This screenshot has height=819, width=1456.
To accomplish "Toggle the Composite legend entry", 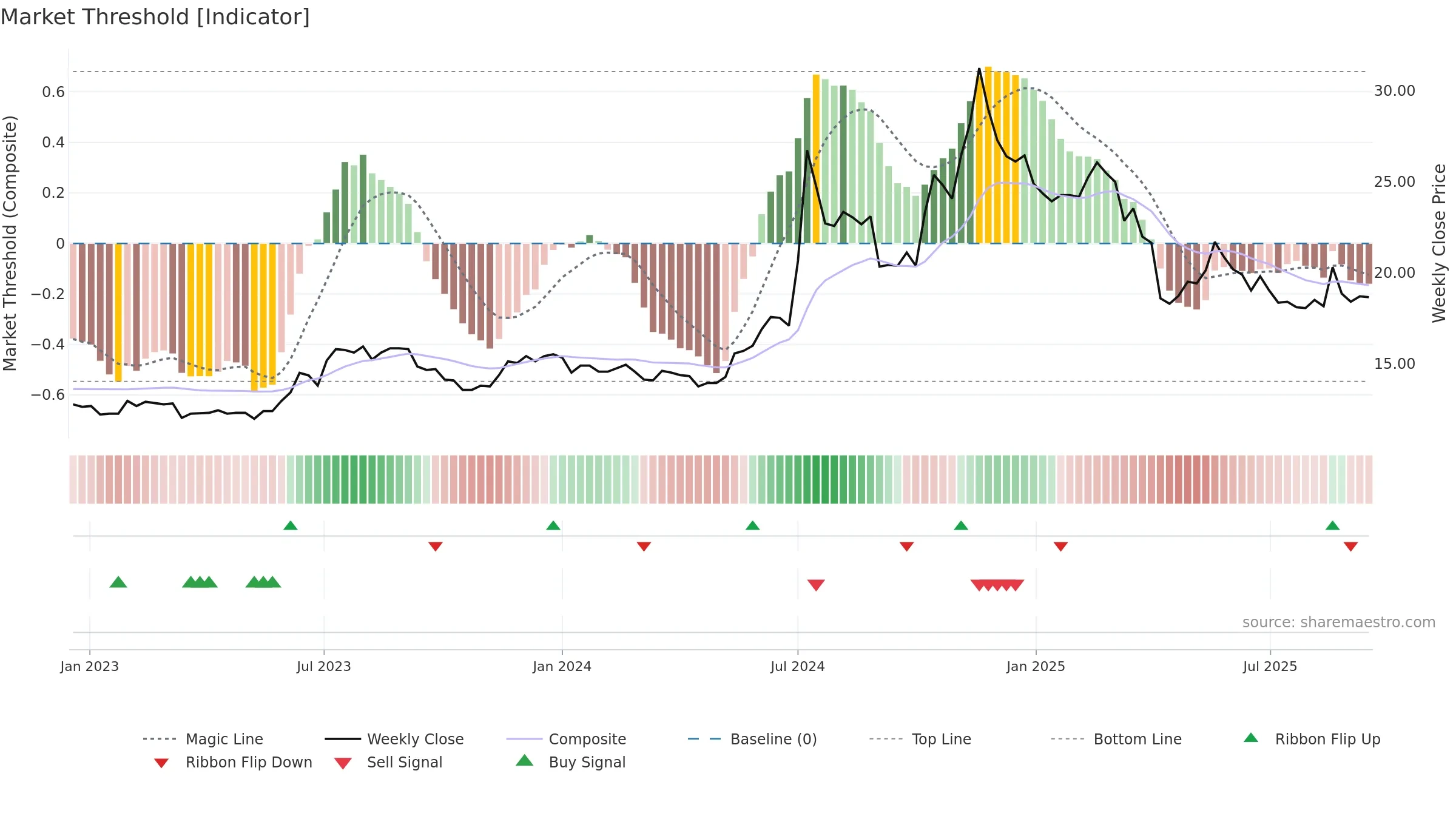I will click(566, 739).
